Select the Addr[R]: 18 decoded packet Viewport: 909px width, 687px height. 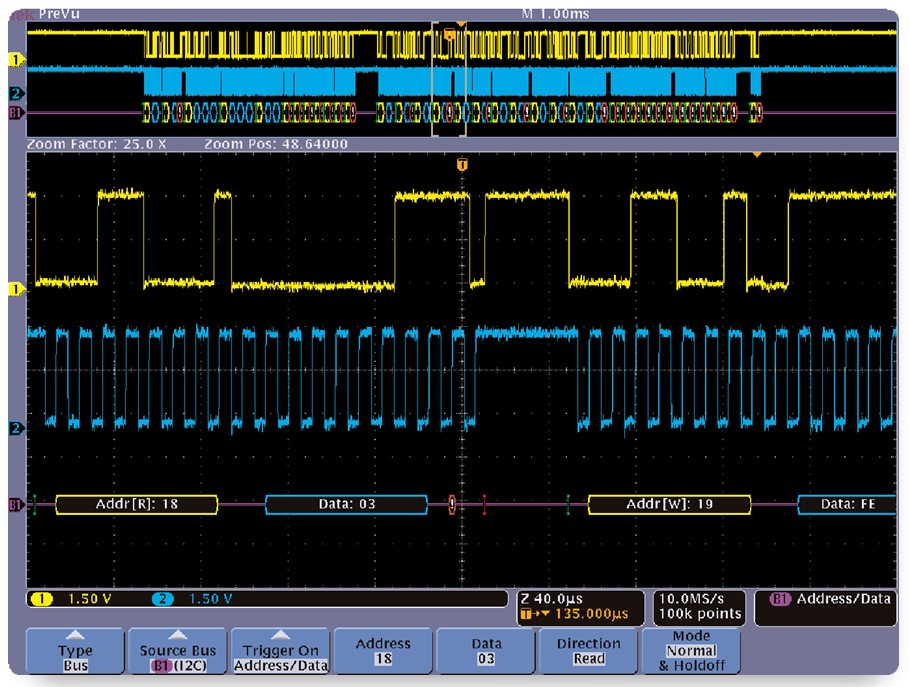coord(136,504)
